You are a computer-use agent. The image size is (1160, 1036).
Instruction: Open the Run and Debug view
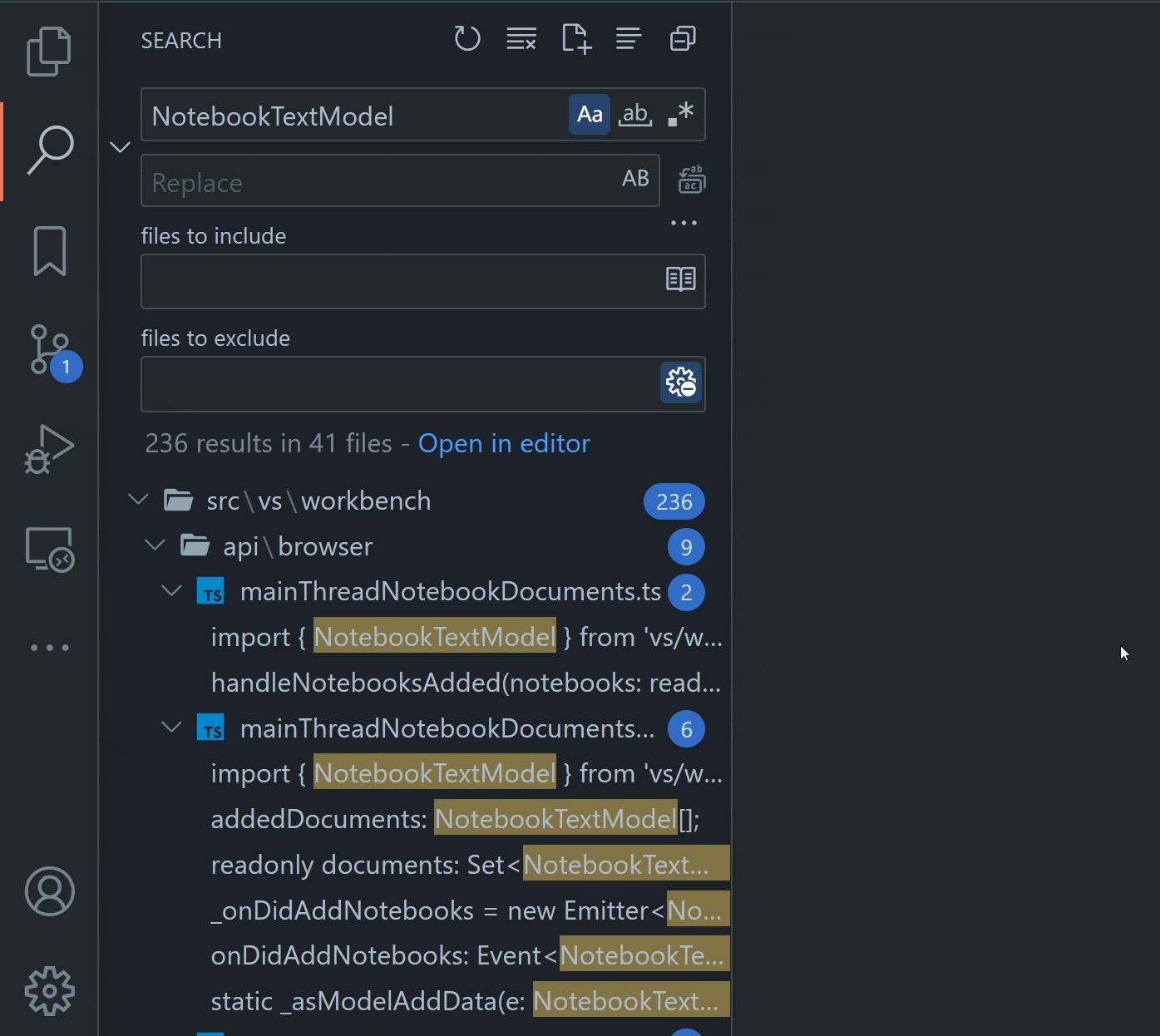49,449
